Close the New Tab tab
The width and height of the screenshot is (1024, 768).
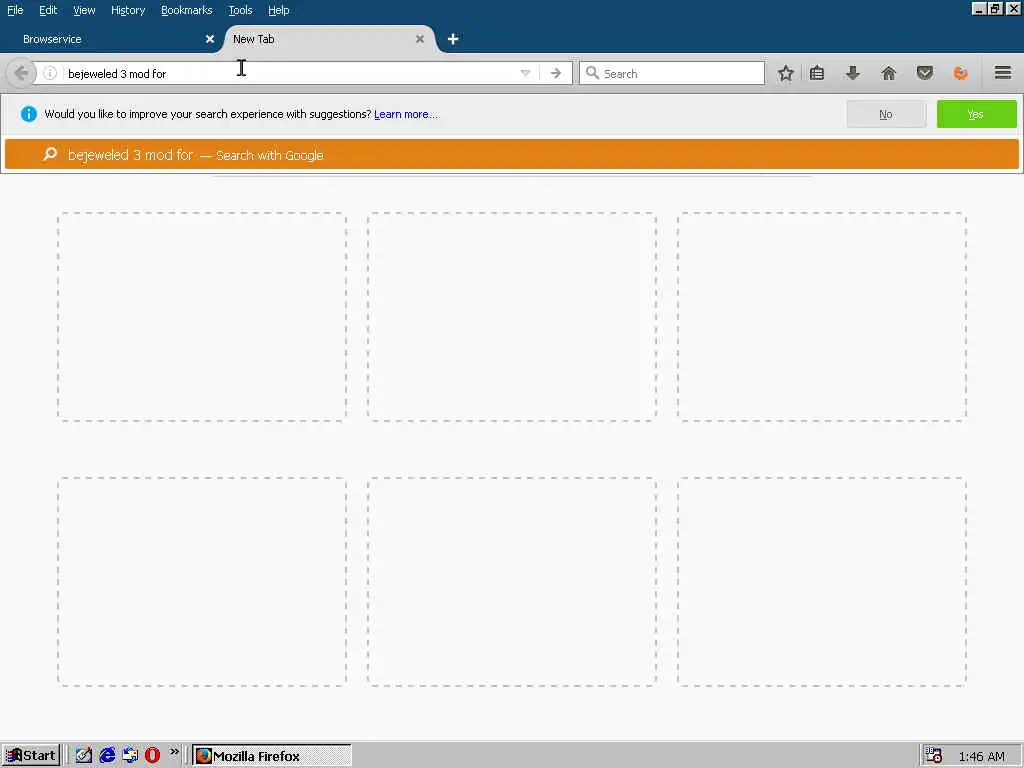pyautogui.click(x=420, y=39)
